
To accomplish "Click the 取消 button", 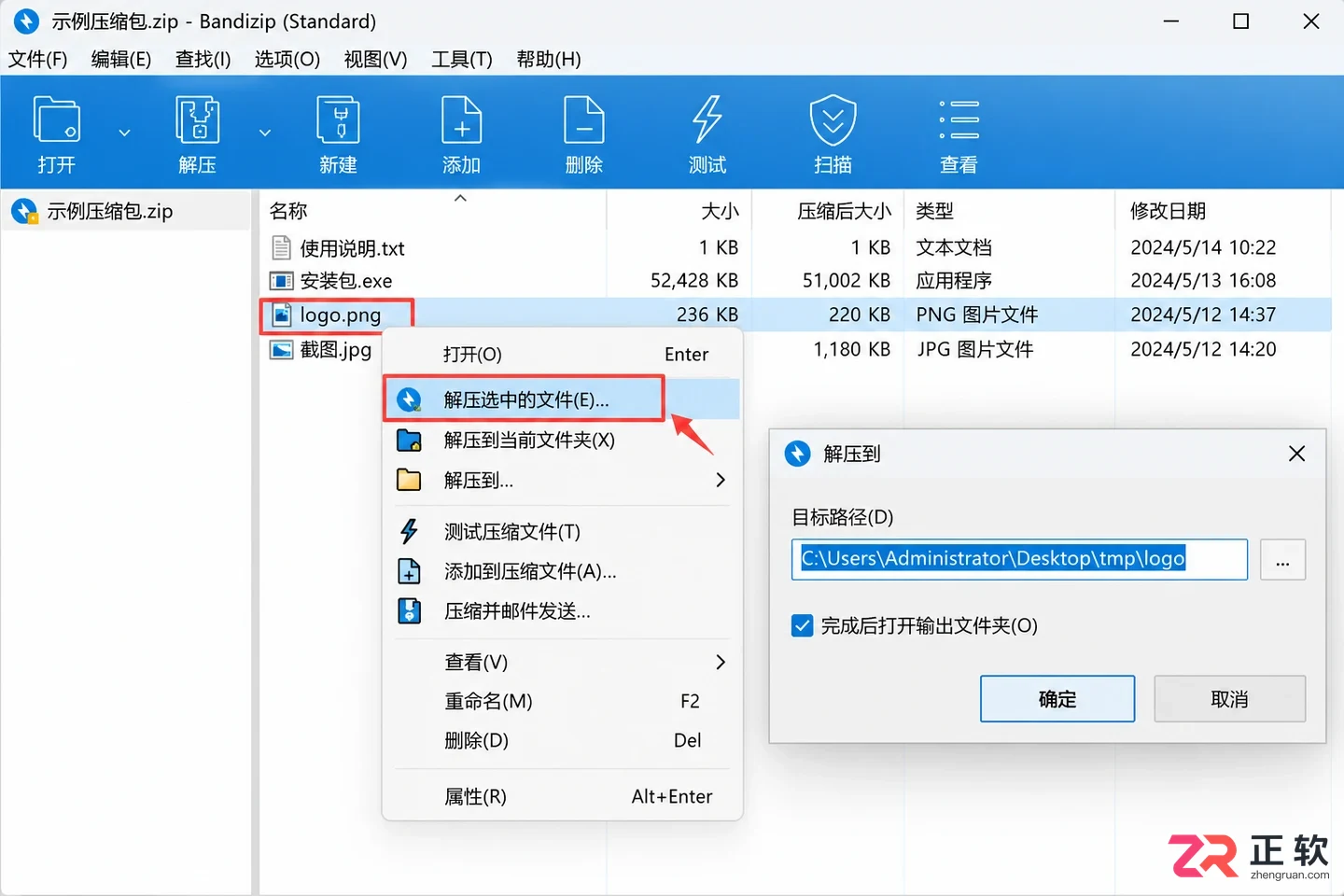I will (1229, 699).
